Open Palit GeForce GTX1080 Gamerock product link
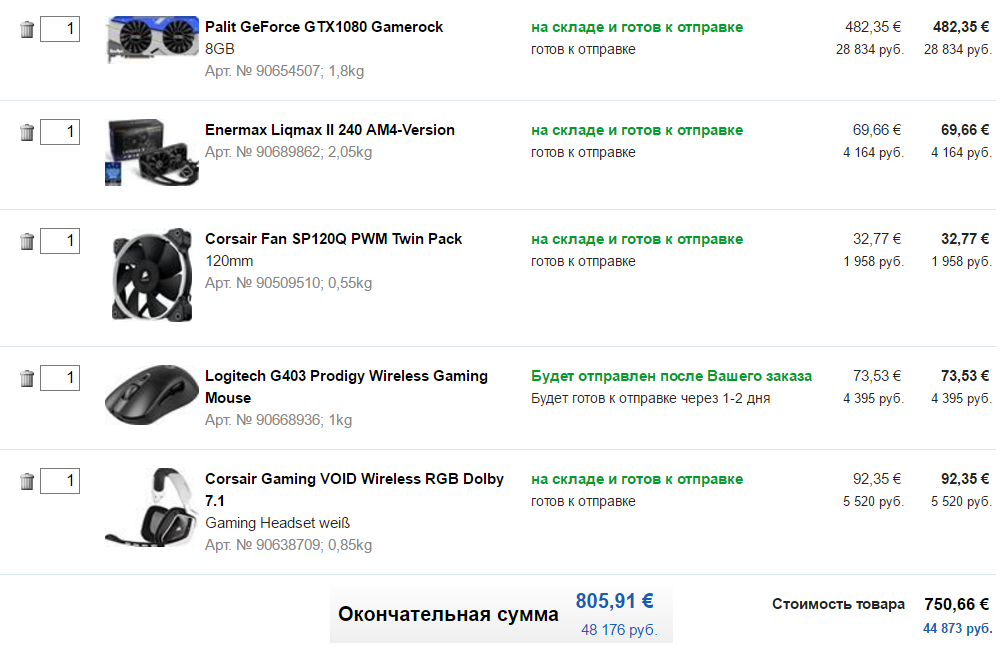 click(324, 27)
